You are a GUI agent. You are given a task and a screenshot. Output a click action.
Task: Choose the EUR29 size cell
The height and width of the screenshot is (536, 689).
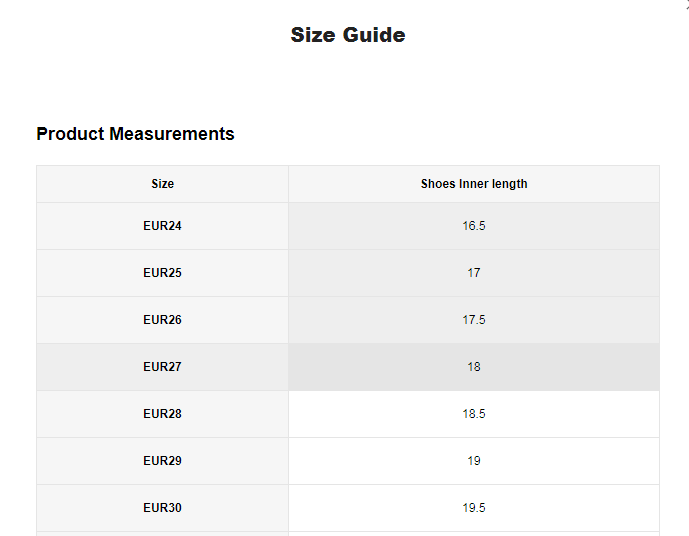click(162, 461)
